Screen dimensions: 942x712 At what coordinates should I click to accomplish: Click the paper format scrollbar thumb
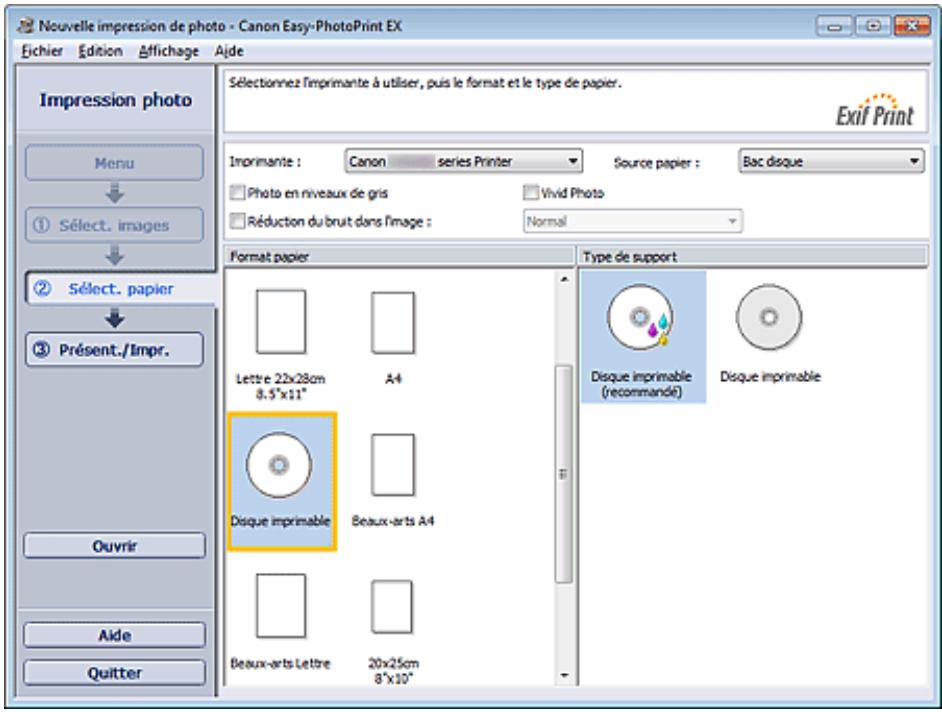(564, 474)
